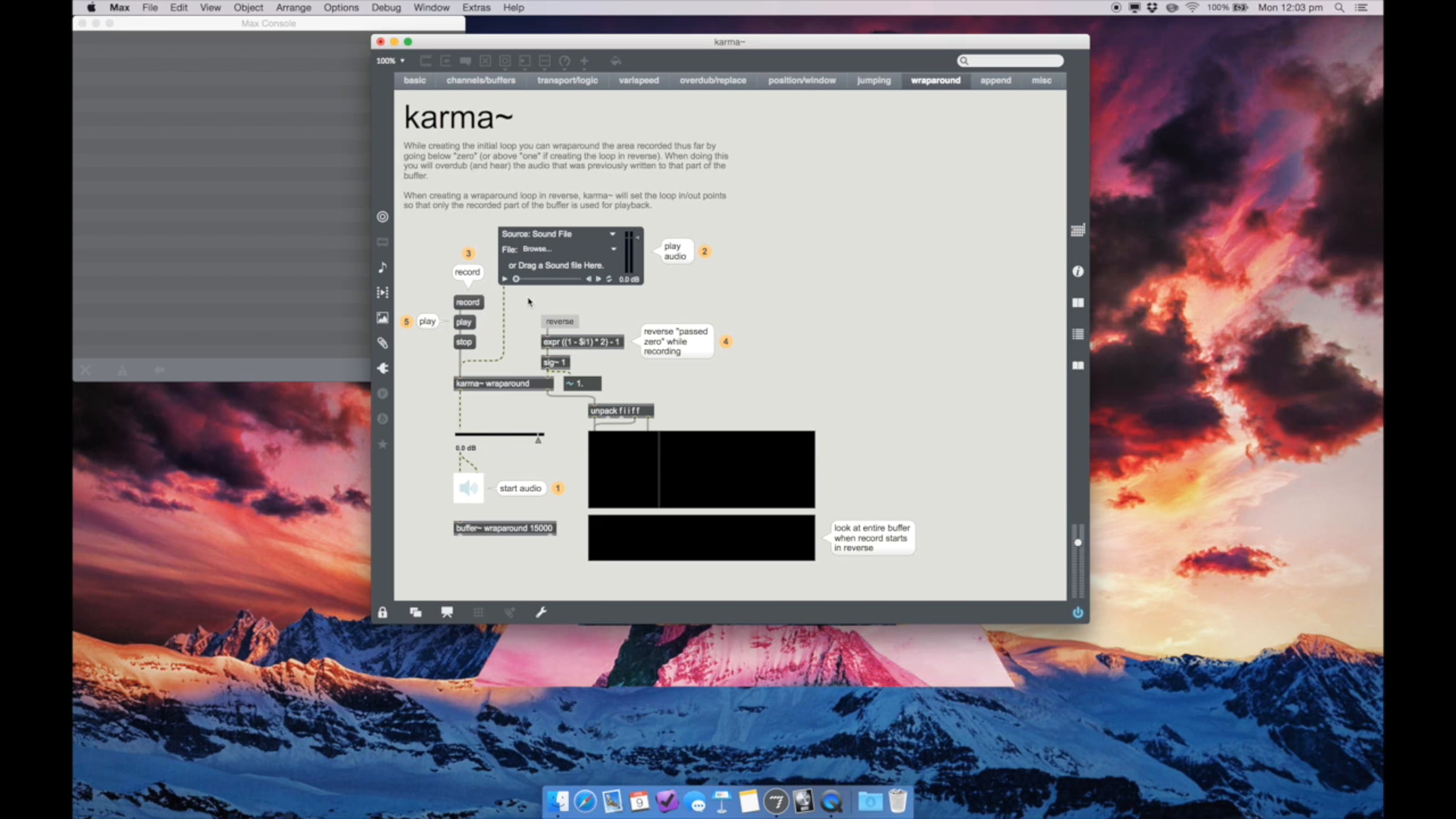Click the stop message box
The image size is (1456, 819).
point(464,342)
